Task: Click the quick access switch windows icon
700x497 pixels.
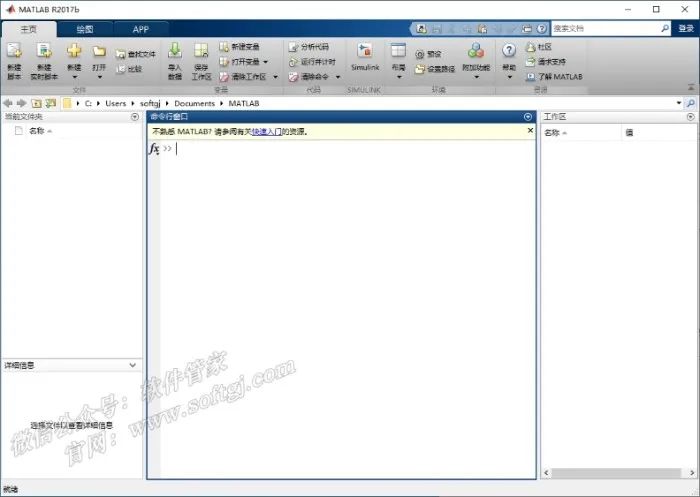Action: point(527,29)
